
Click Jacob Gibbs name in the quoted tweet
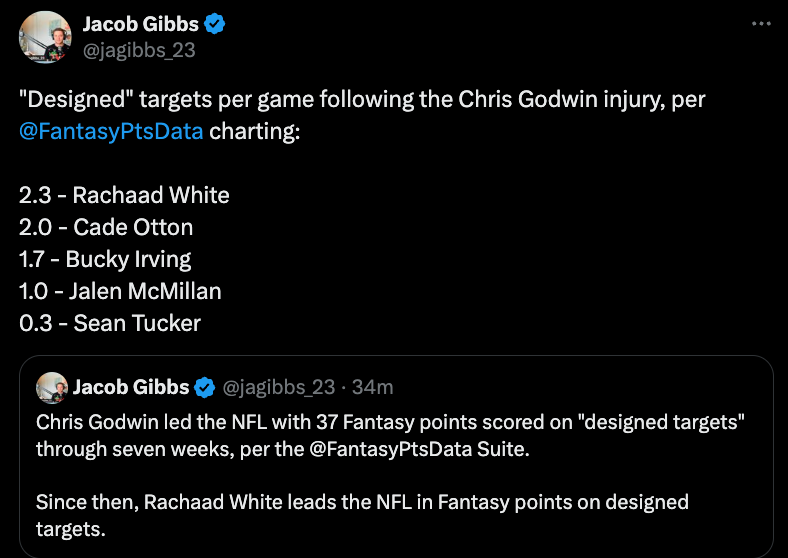point(131,387)
